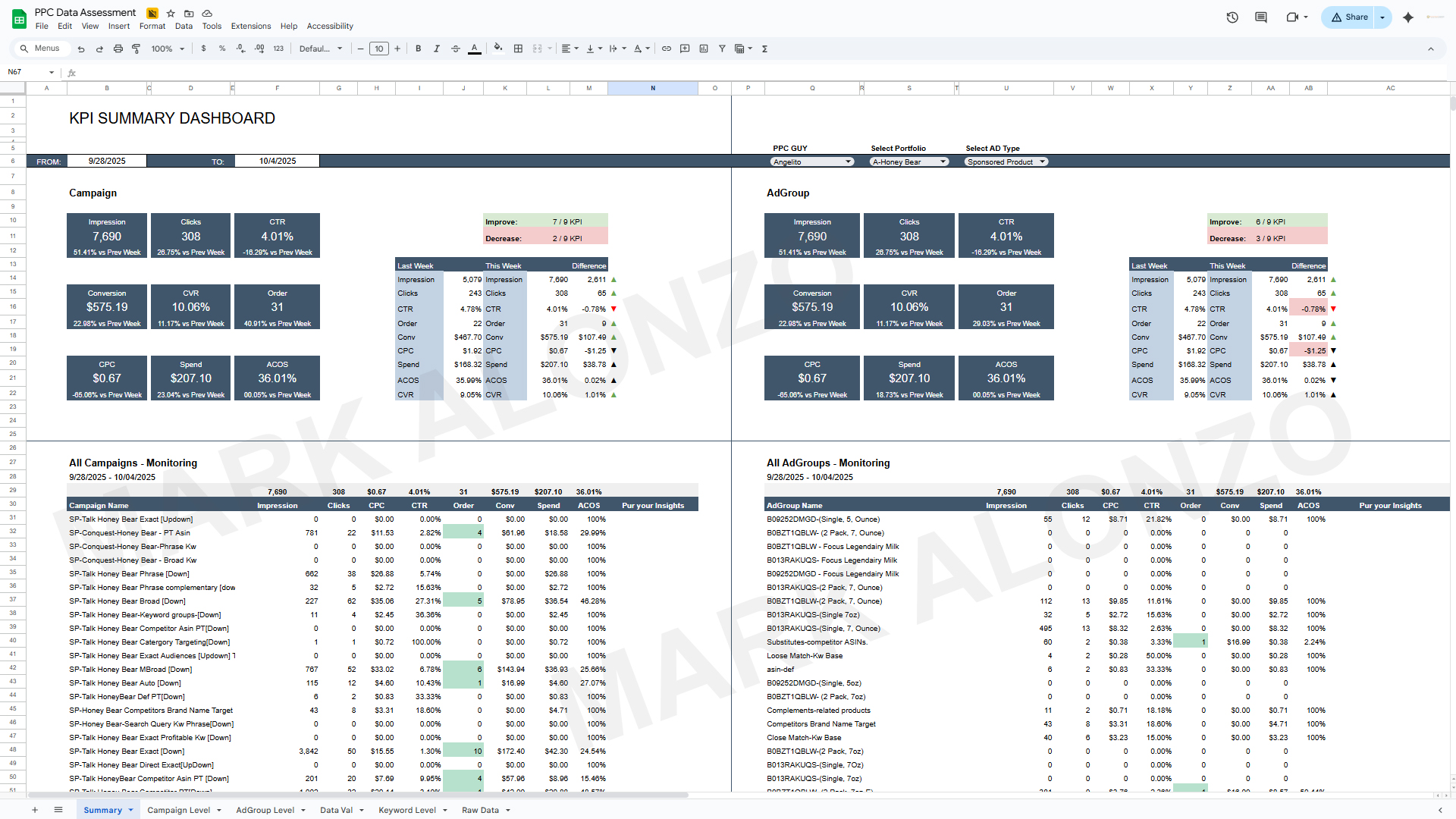
Task: Format selection as currency
Action: click(x=203, y=49)
